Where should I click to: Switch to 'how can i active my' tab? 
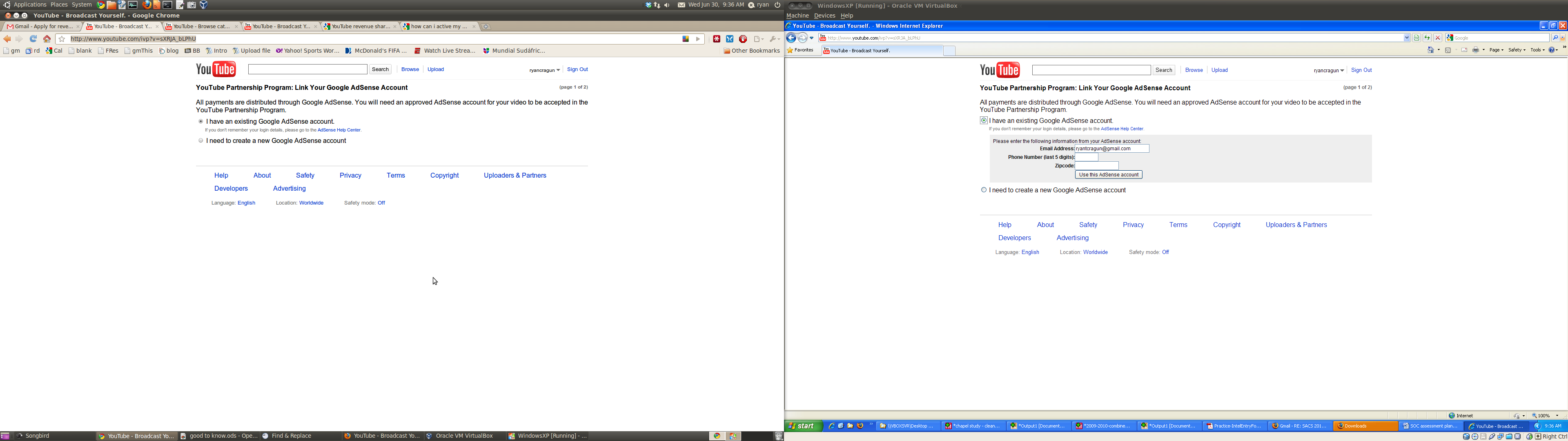point(439,27)
